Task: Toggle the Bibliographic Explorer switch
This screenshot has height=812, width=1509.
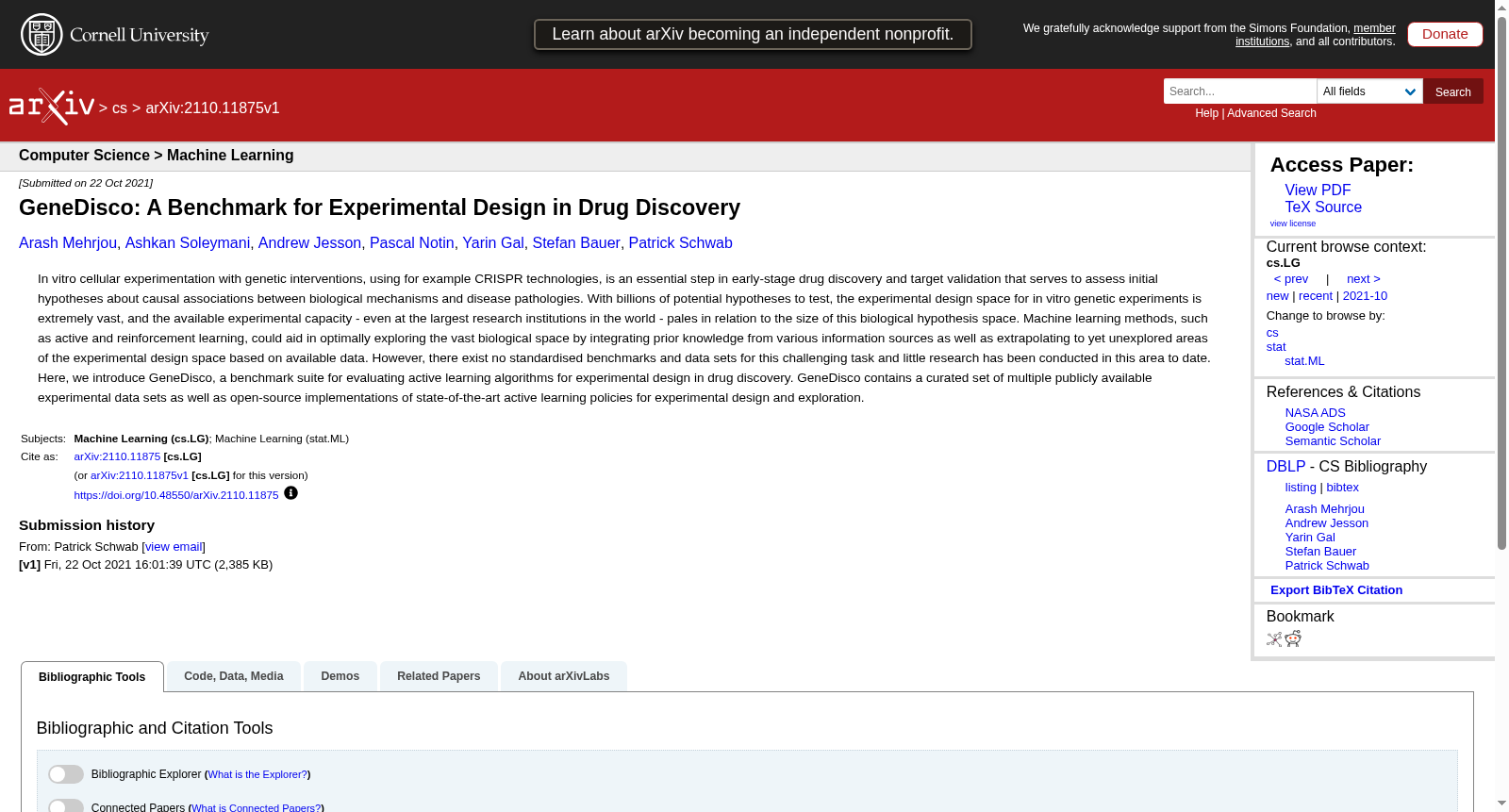Action: pos(66,774)
